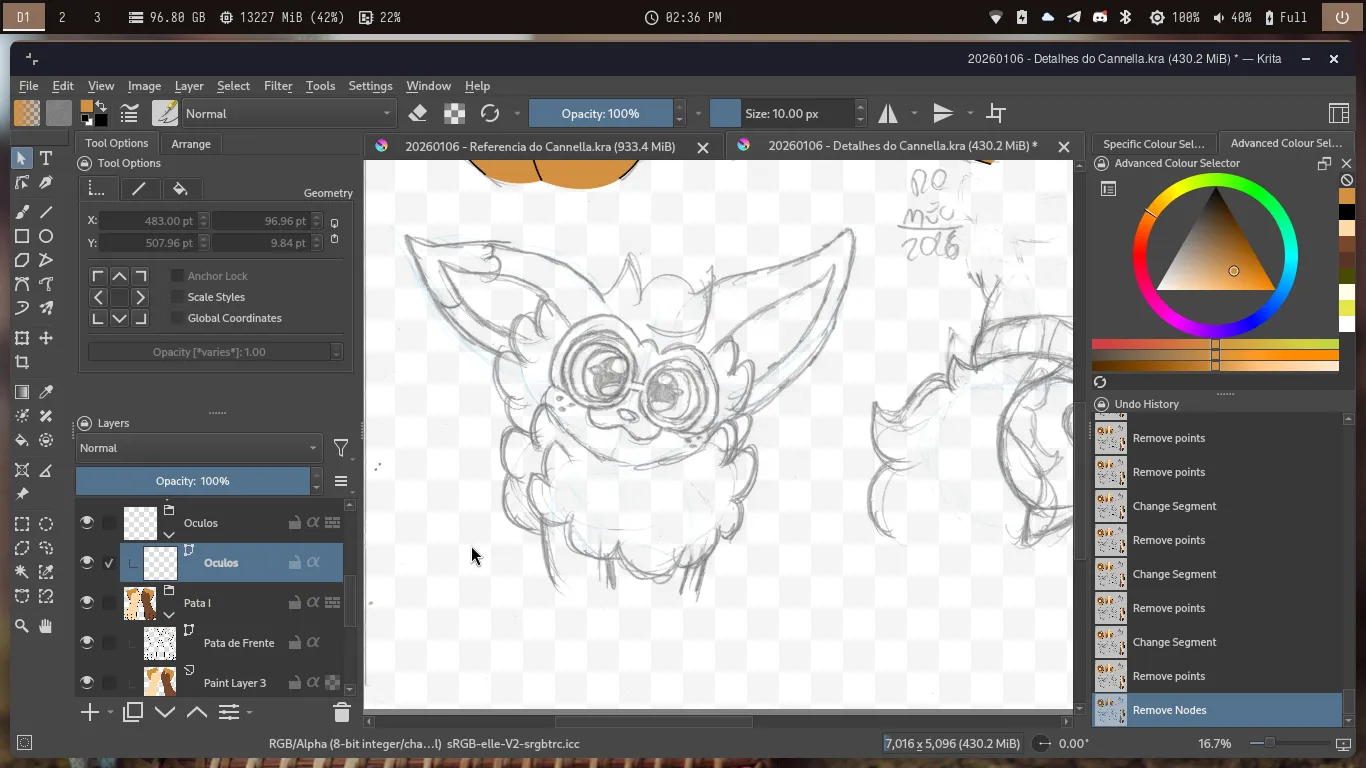Choose the Pan hand tool

pyautogui.click(x=46, y=626)
